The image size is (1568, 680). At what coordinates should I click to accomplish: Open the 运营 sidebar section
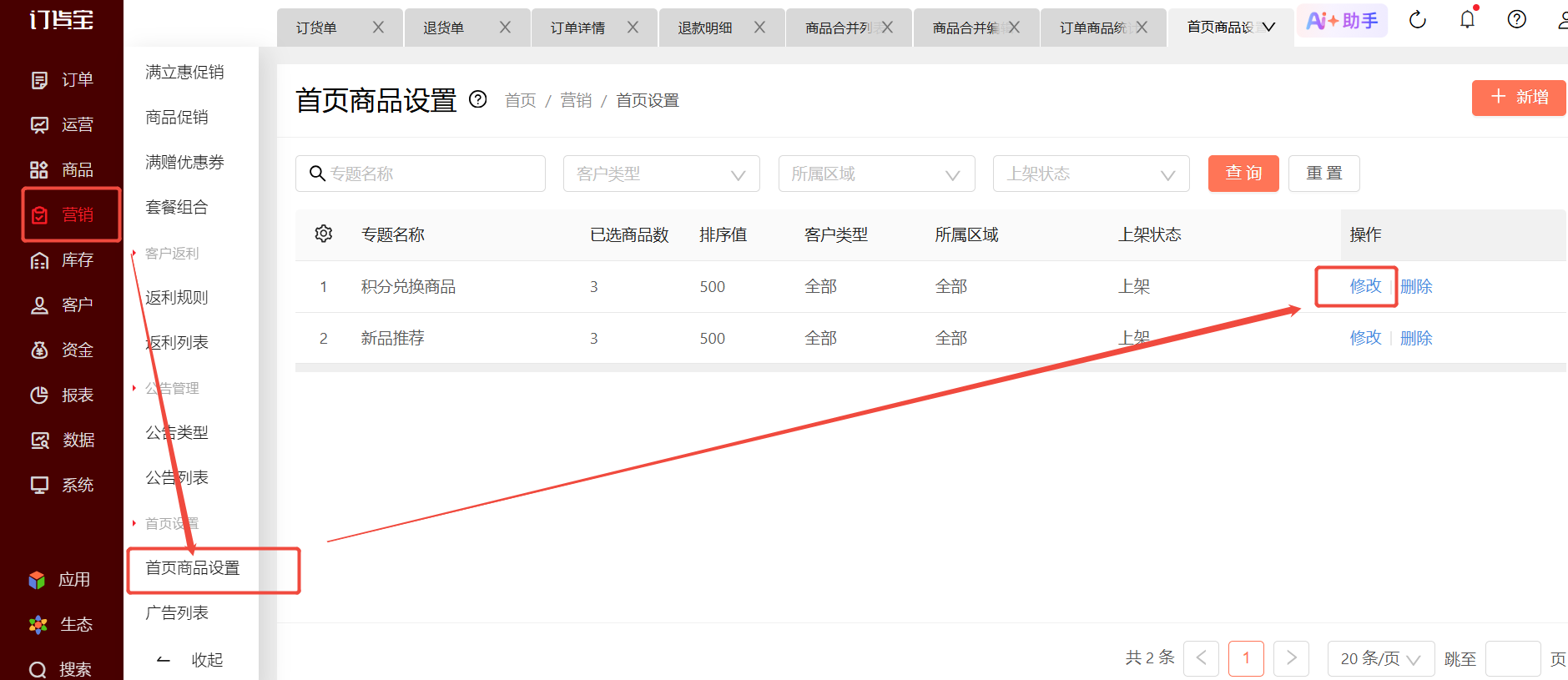coord(62,125)
